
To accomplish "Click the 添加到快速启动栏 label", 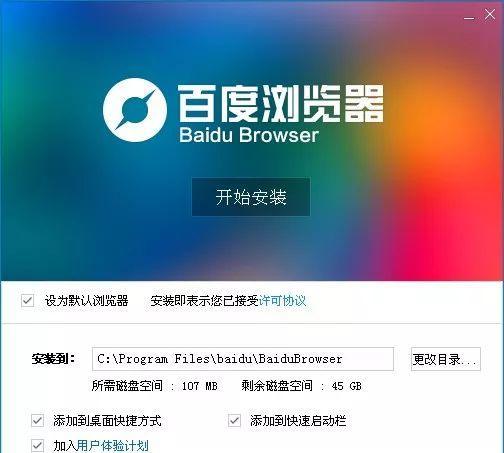I will pos(298,421).
